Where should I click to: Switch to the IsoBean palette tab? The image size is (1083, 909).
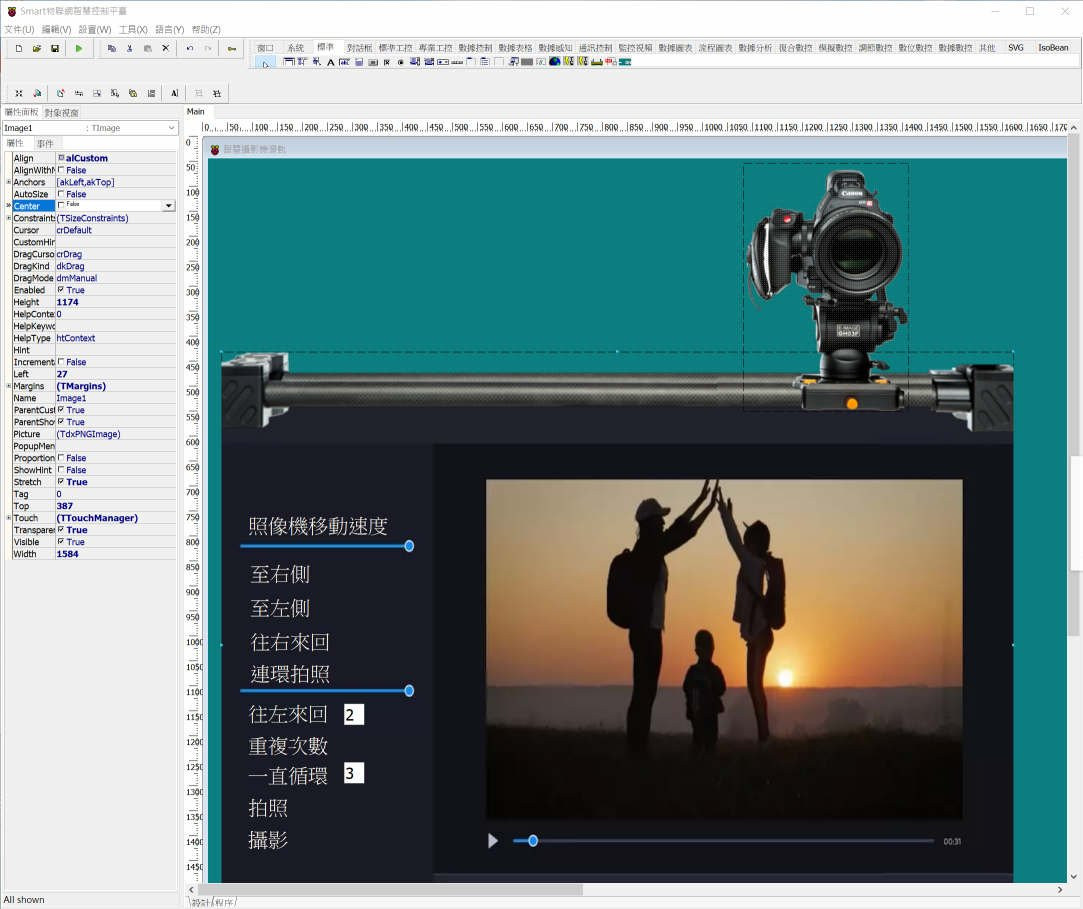coord(1053,48)
